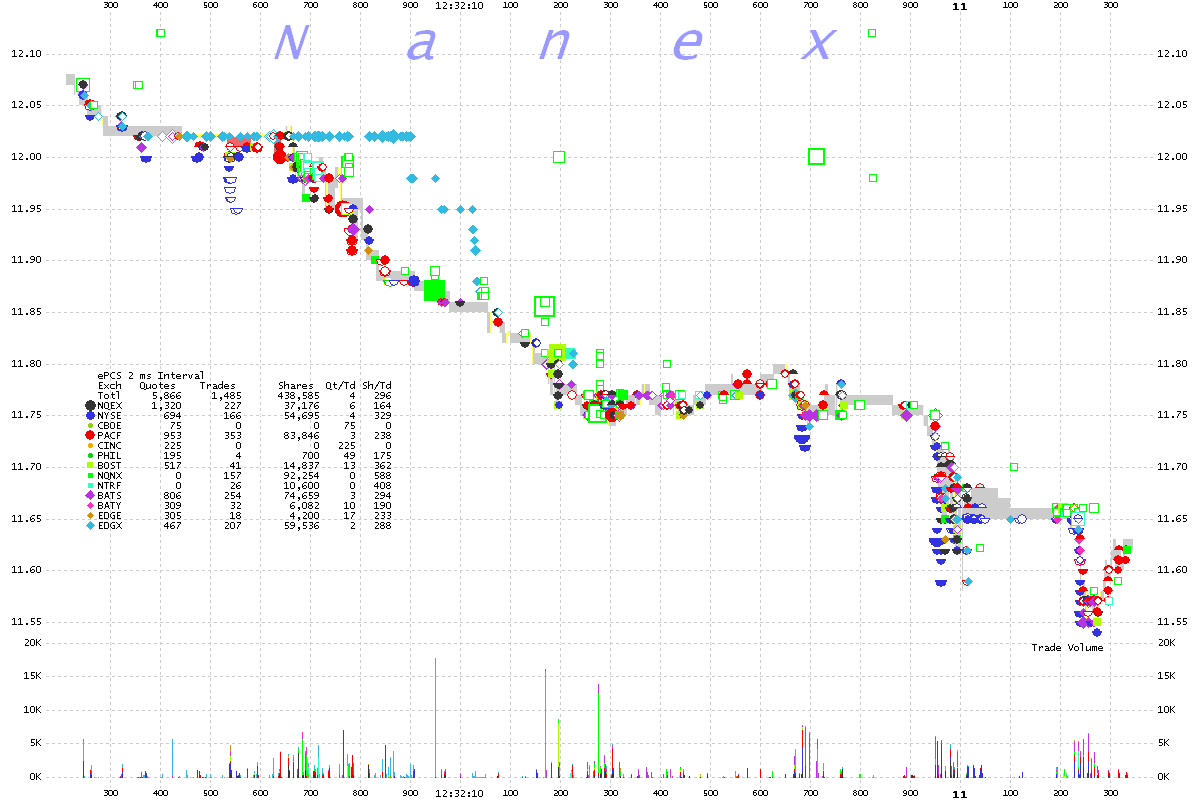The height and width of the screenshot is (800, 1200).
Task: Click the green PHIL legend dot
Action: [91, 455]
